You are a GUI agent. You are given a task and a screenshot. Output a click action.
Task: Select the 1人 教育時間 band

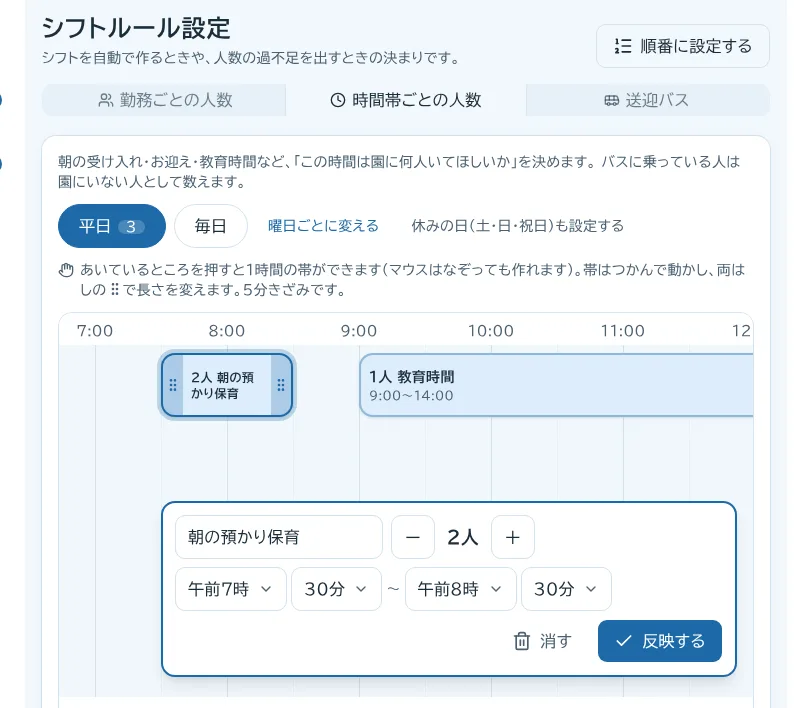tap(556, 385)
